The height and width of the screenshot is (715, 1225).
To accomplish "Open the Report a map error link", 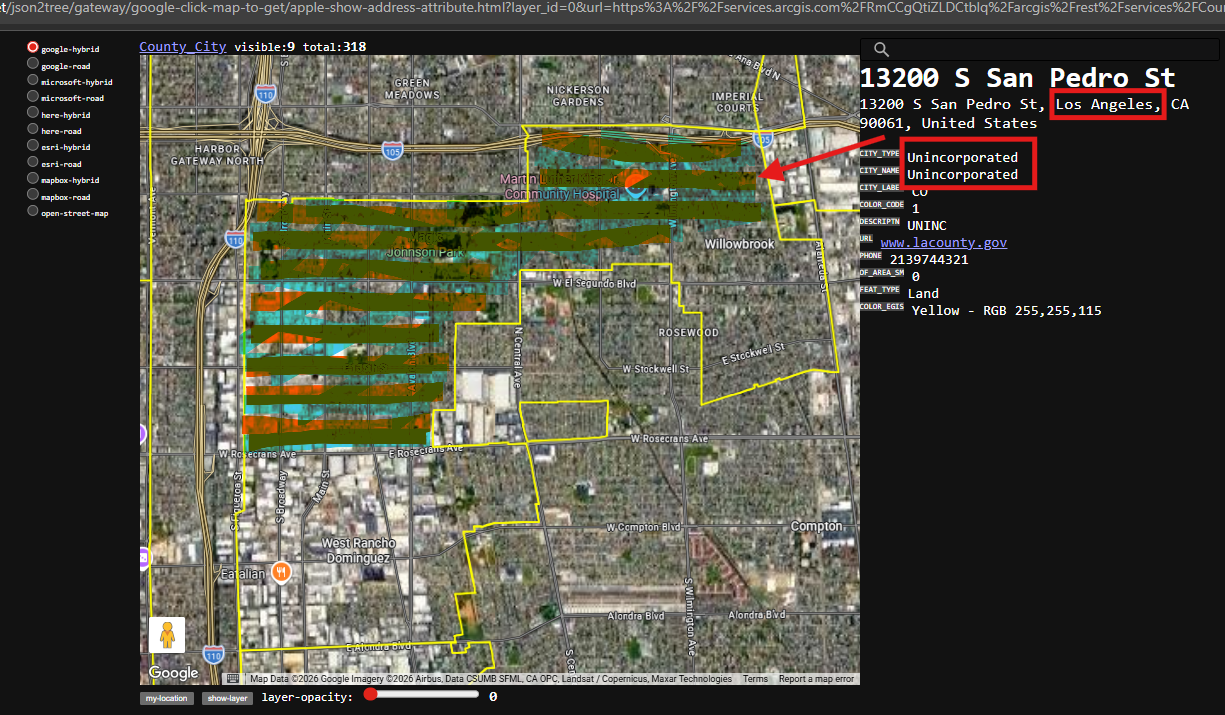I will (x=816, y=679).
